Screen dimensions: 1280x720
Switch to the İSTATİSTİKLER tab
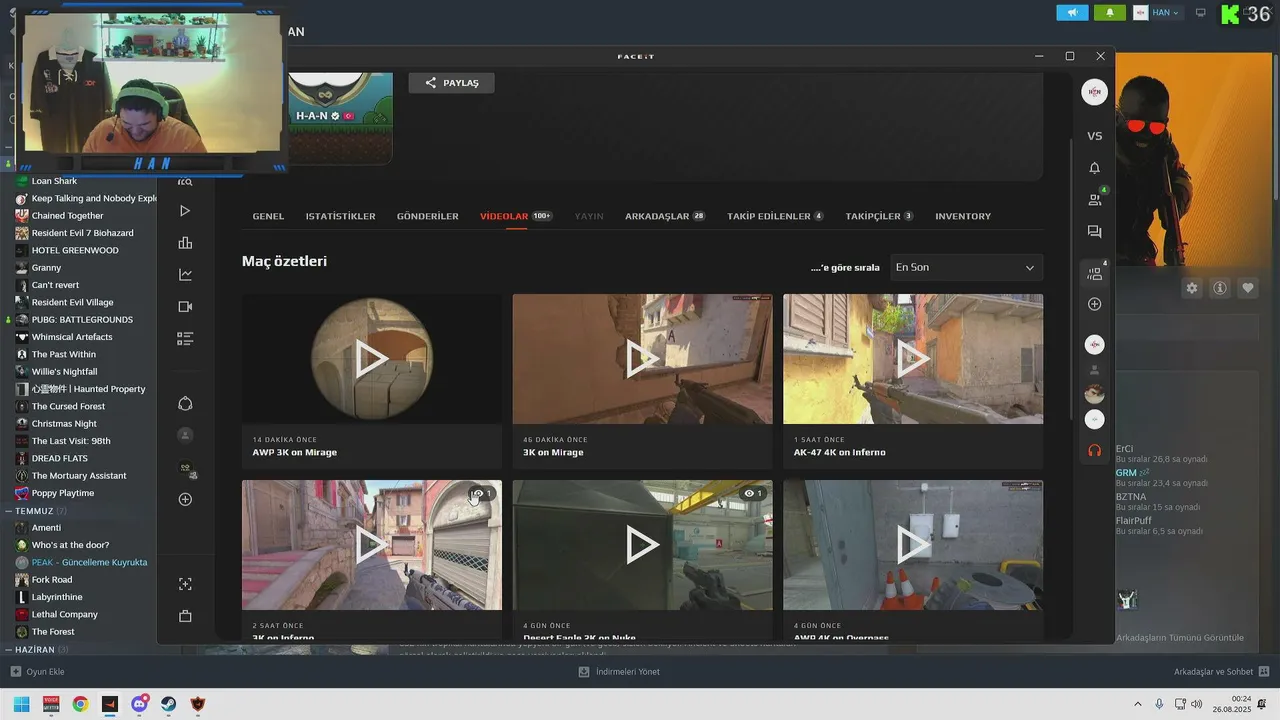tap(341, 216)
